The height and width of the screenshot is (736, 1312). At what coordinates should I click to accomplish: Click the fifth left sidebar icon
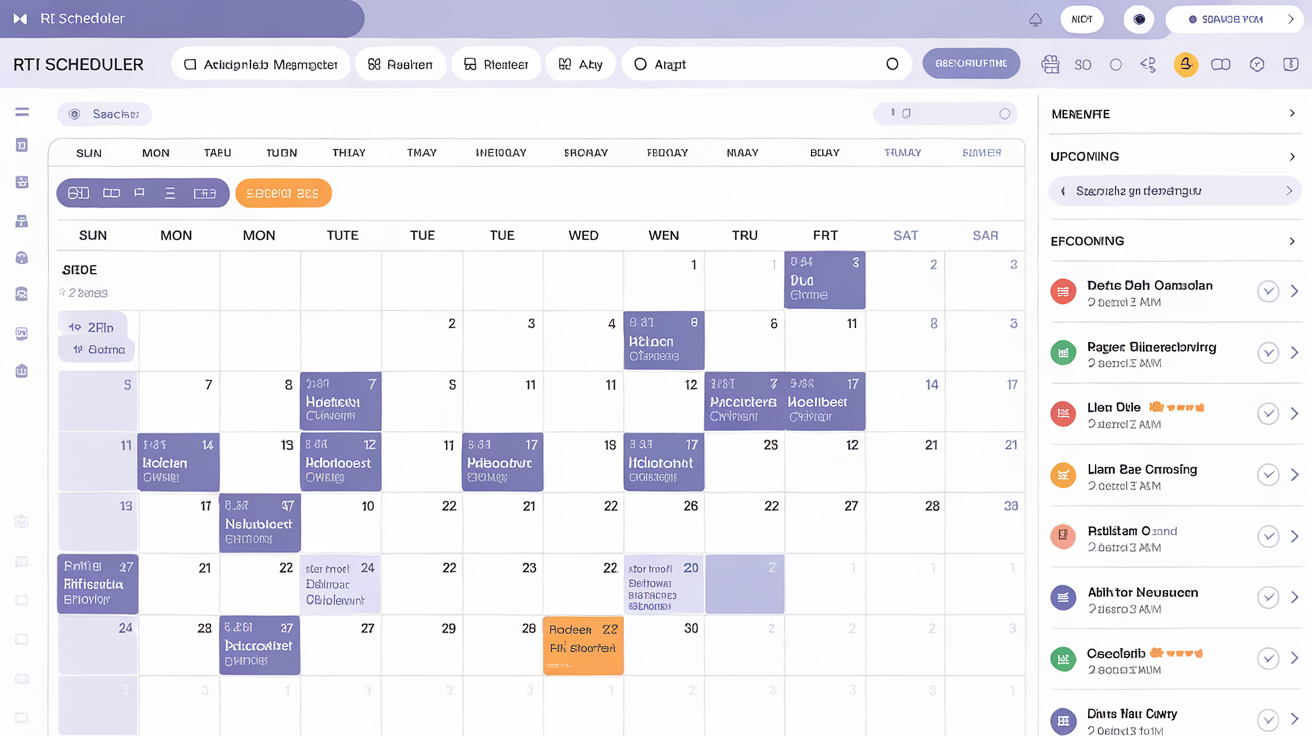(22, 258)
